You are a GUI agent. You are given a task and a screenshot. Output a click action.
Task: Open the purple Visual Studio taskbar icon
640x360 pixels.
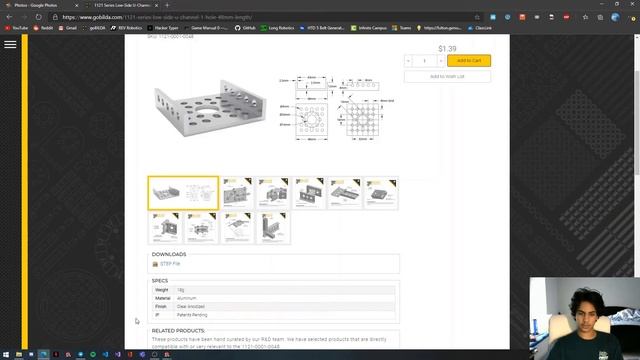tap(118, 355)
